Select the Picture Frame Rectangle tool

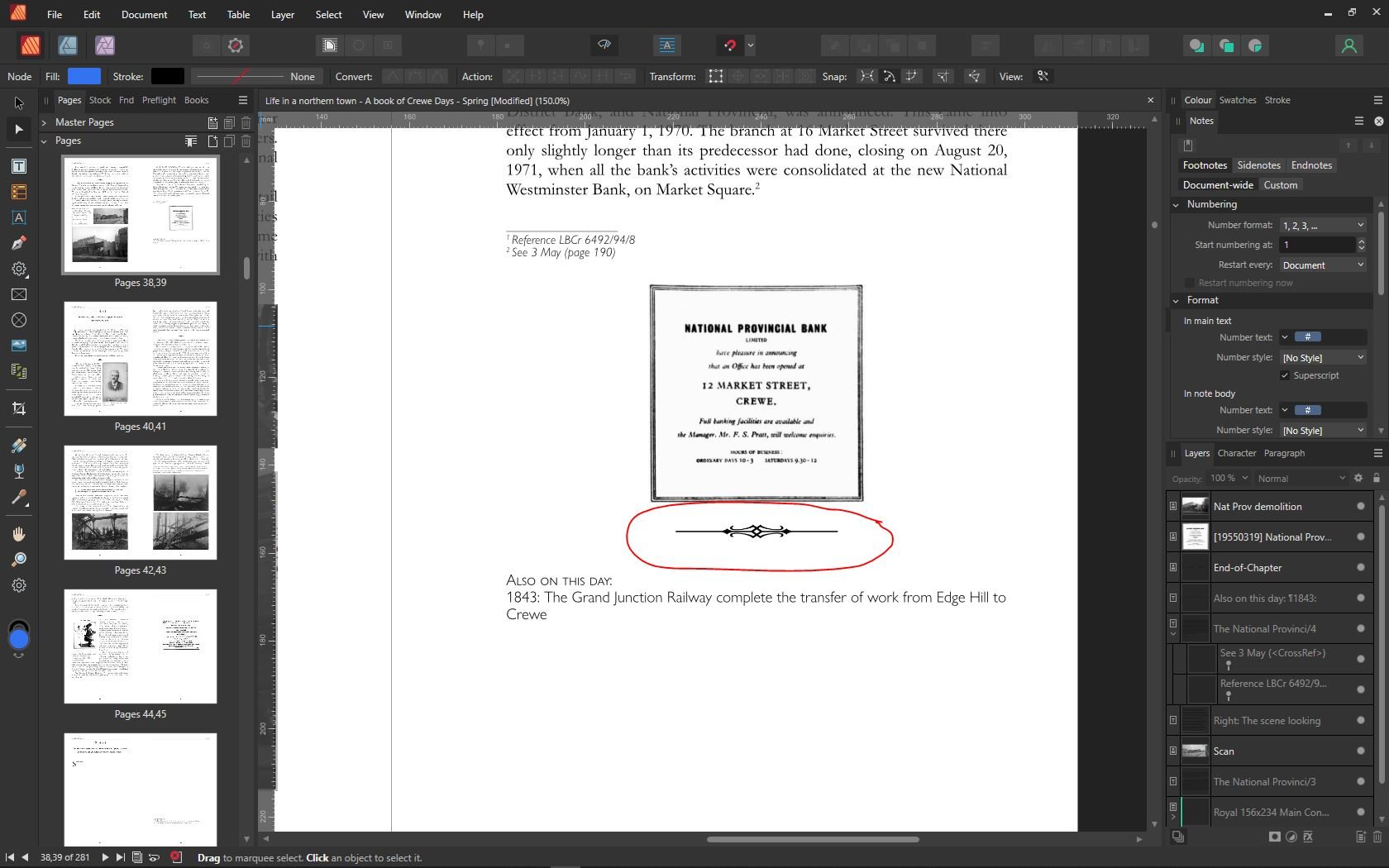pyautogui.click(x=19, y=294)
